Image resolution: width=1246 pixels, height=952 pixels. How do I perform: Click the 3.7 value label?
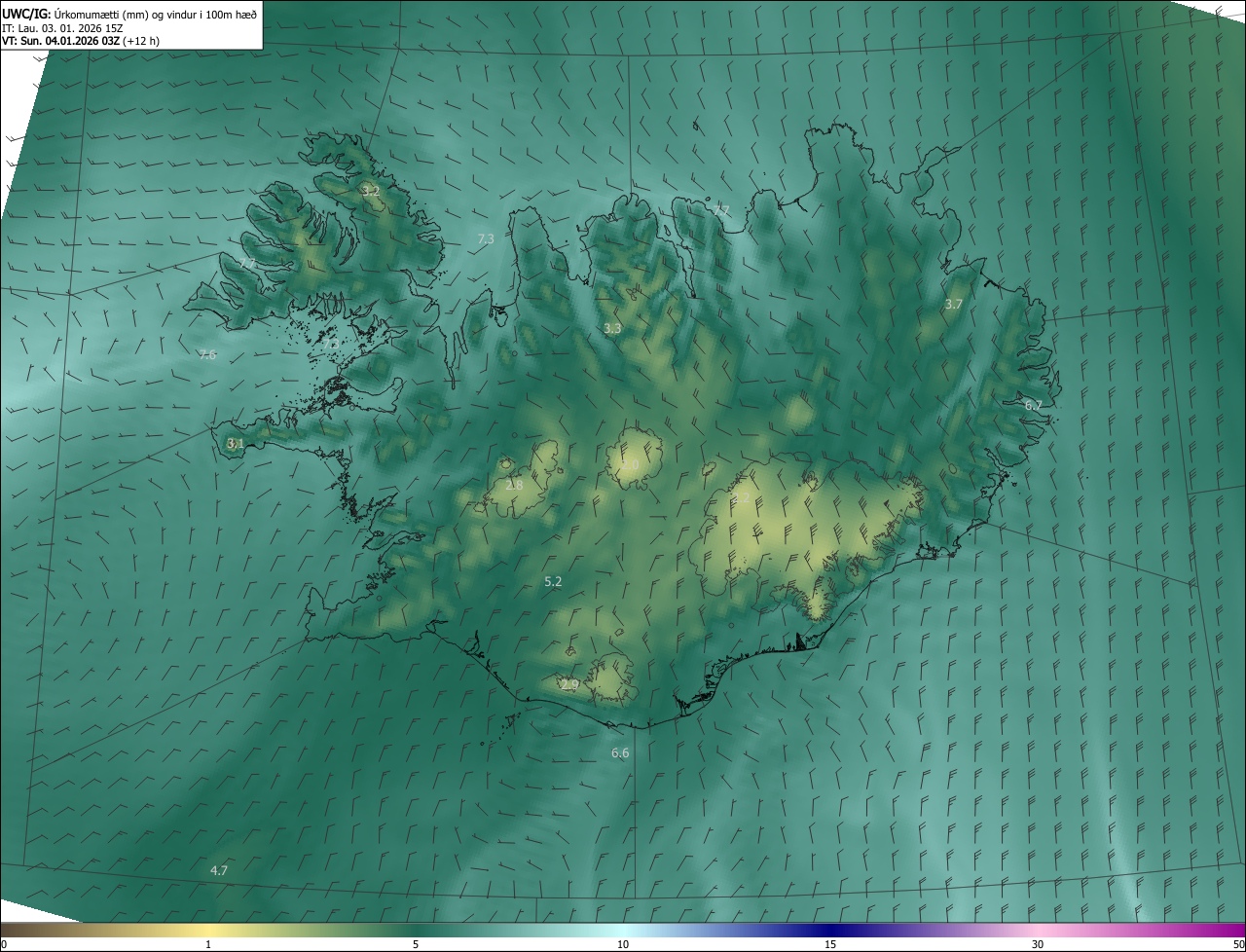954,305
